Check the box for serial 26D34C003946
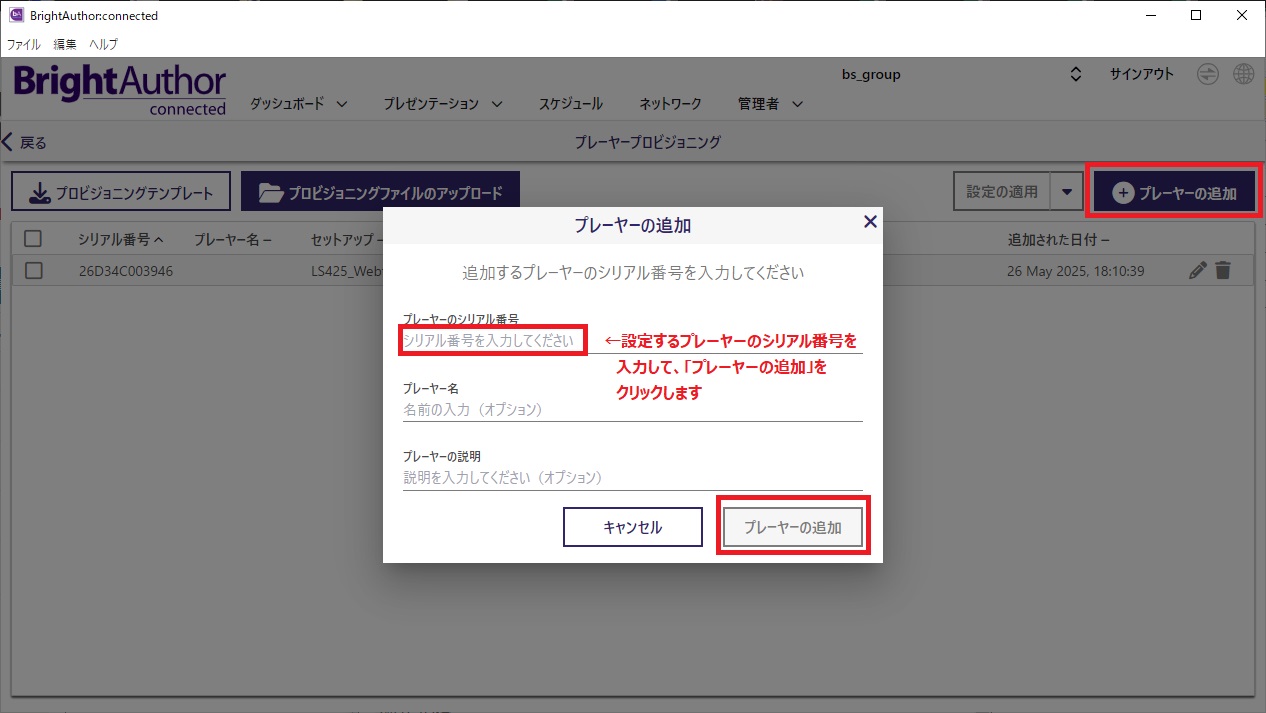 [x=33, y=271]
